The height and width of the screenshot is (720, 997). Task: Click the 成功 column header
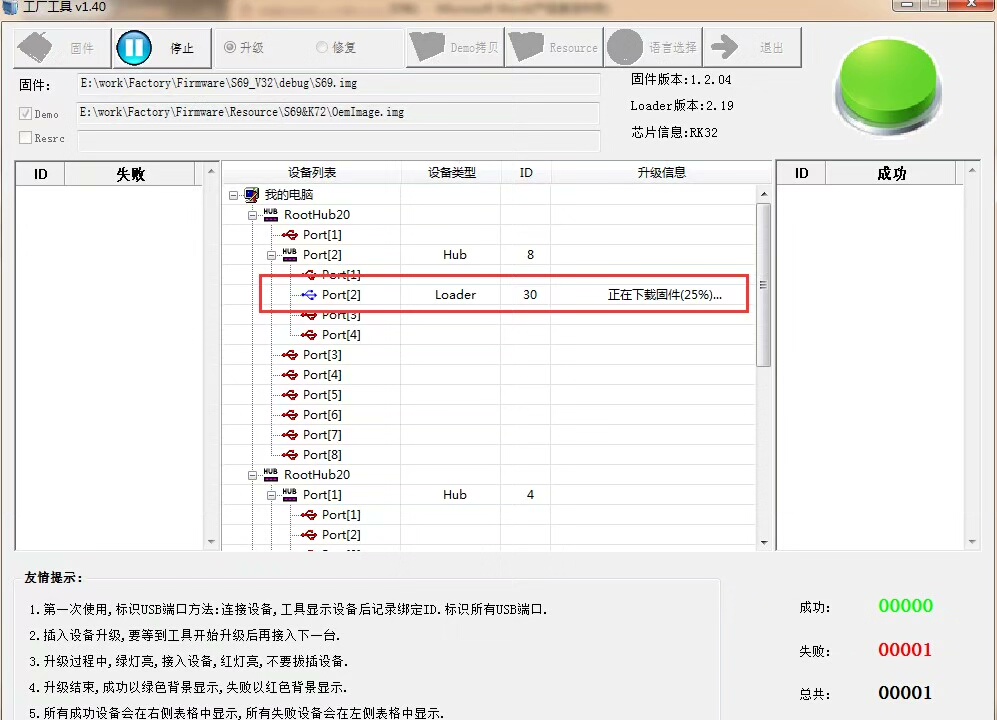coord(891,174)
